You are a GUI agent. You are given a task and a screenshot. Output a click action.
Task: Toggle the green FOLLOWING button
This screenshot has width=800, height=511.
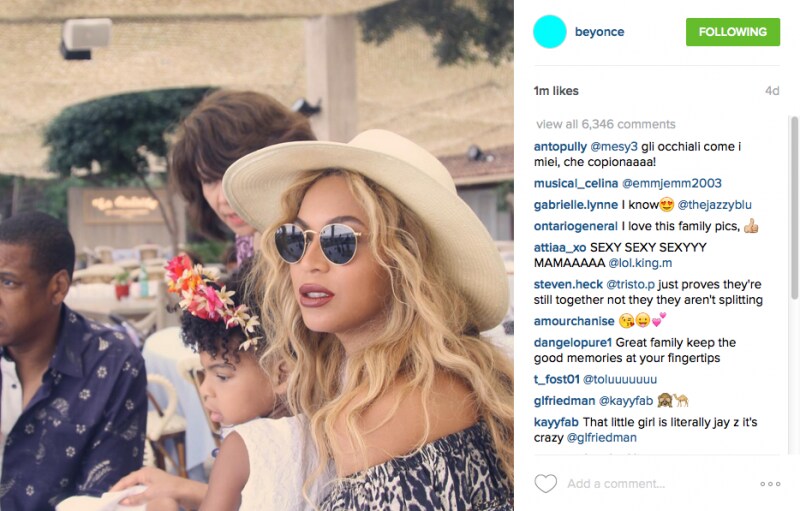coord(733,32)
